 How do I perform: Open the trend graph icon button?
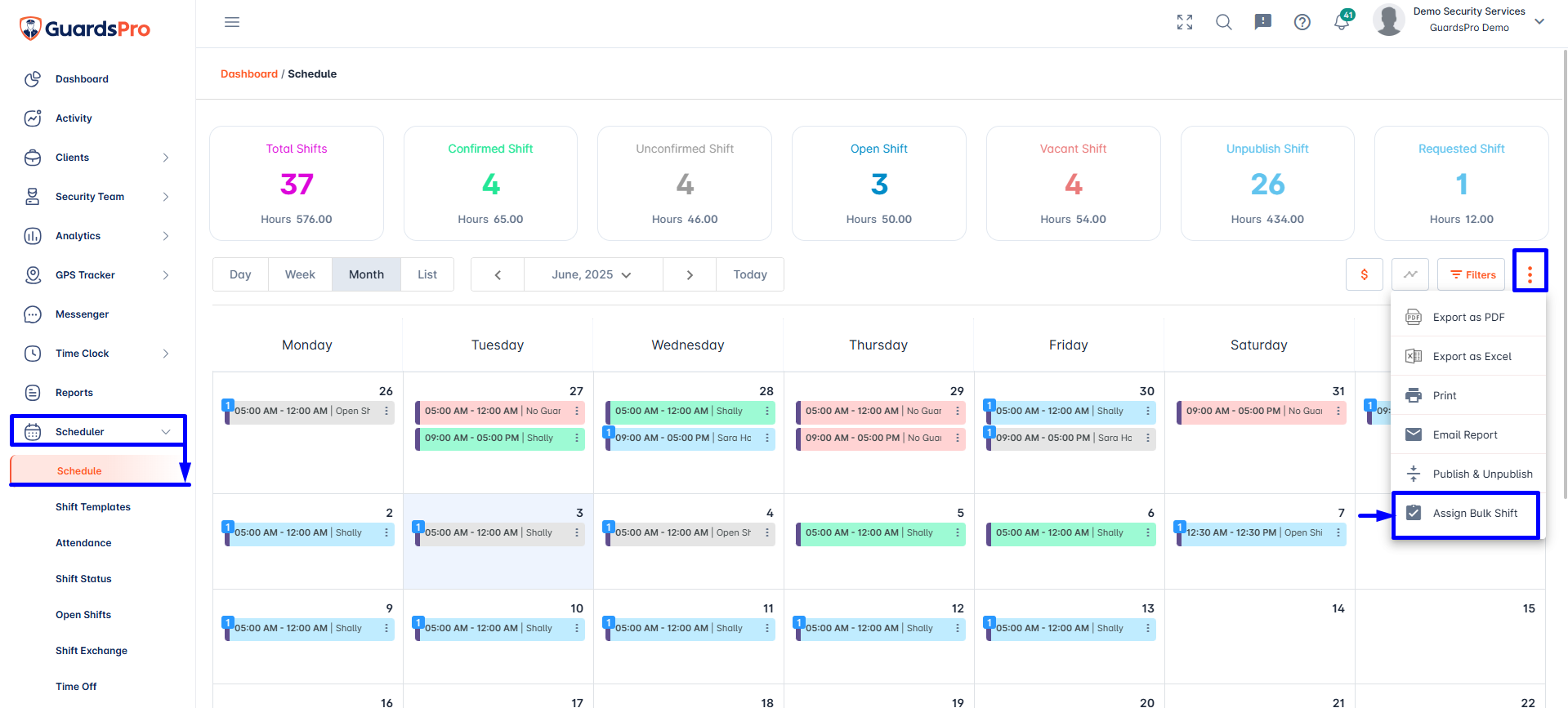pyautogui.click(x=1410, y=274)
